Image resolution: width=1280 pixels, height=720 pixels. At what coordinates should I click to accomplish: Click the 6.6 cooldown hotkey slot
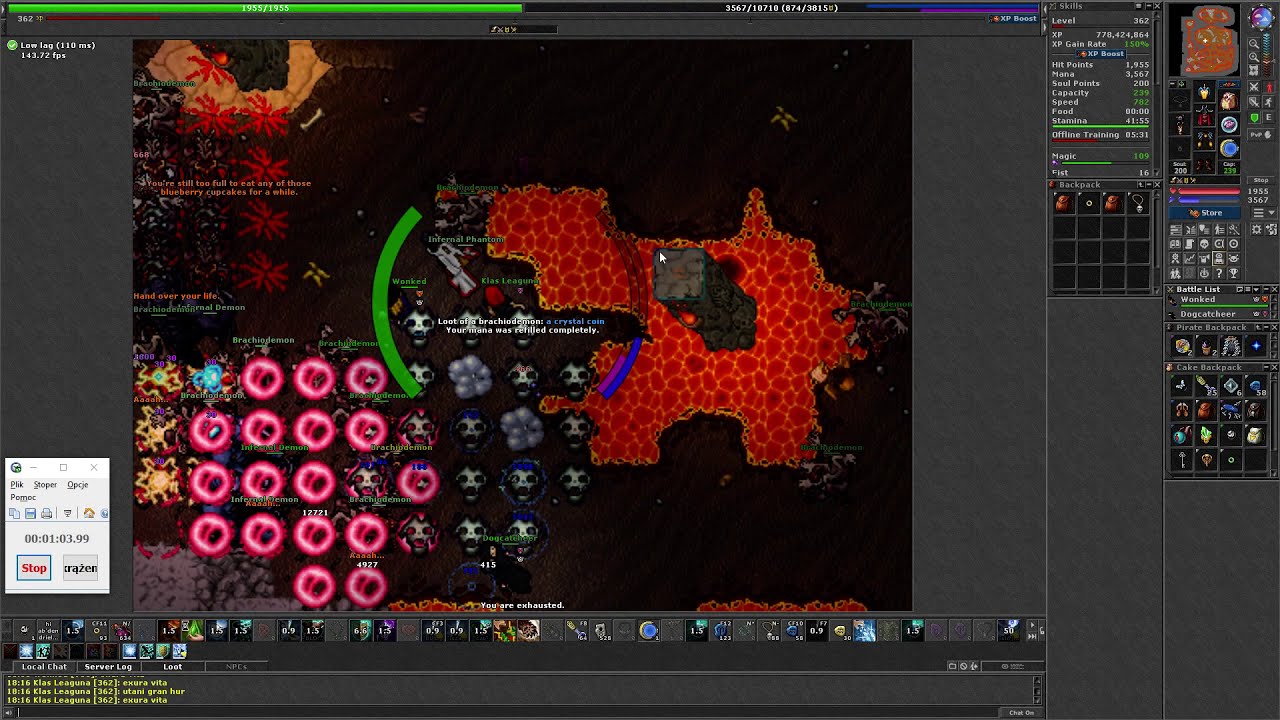(x=360, y=630)
